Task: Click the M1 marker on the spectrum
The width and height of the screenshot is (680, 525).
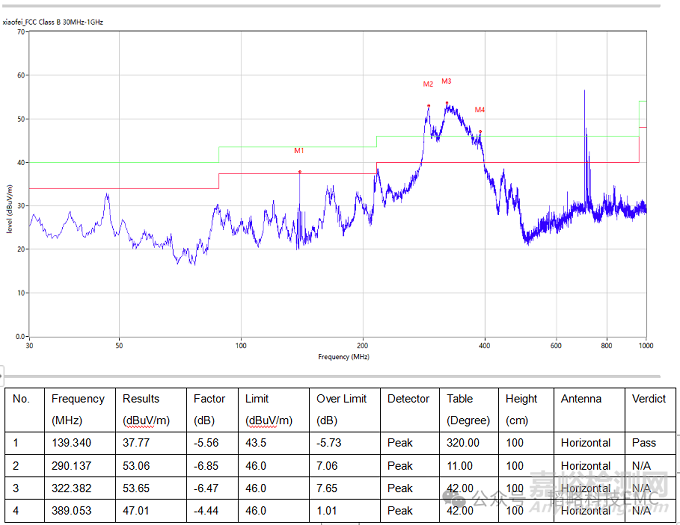Action: click(299, 151)
